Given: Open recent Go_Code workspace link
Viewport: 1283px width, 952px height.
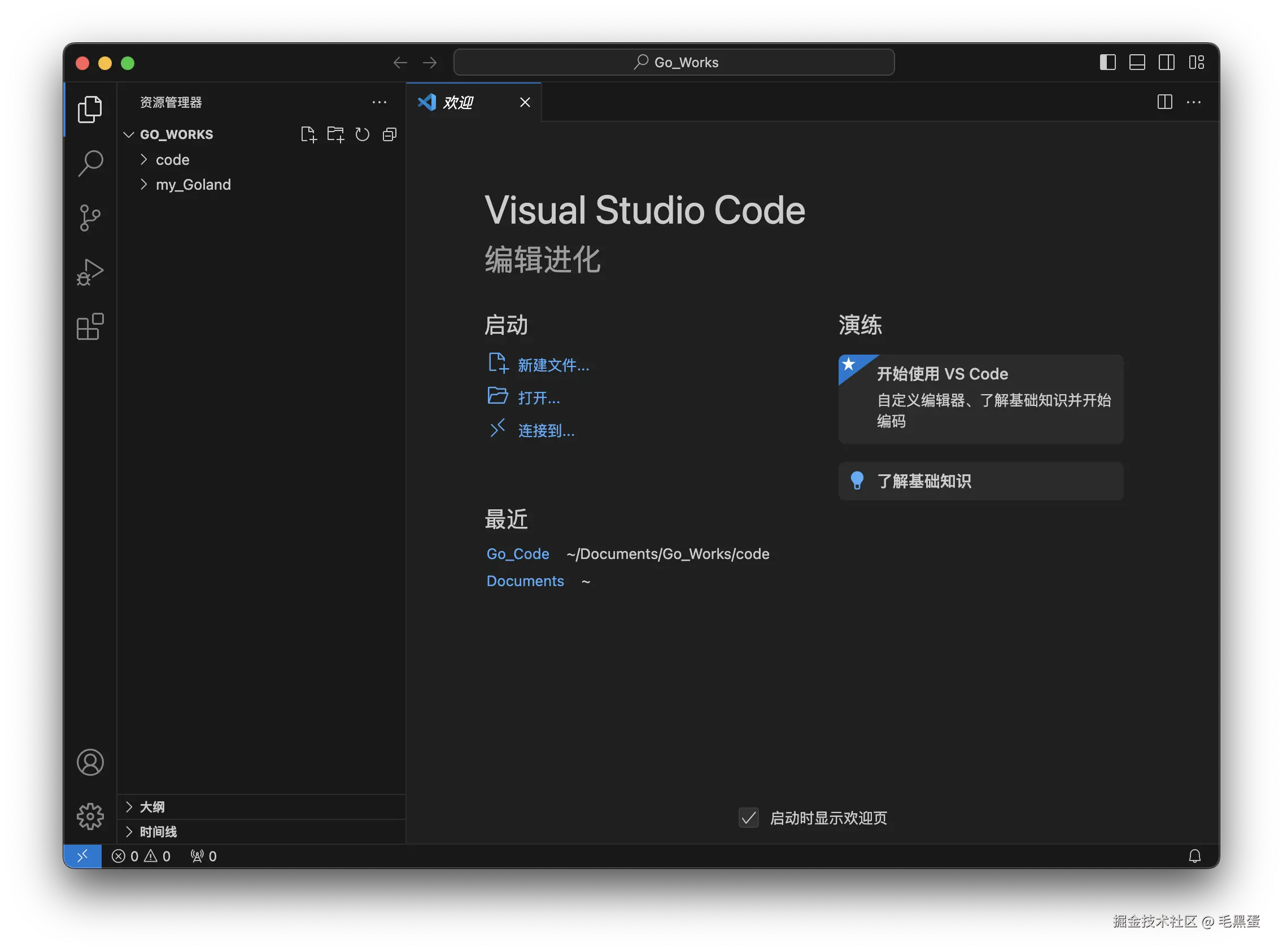Looking at the screenshot, I should coord(518,554).
